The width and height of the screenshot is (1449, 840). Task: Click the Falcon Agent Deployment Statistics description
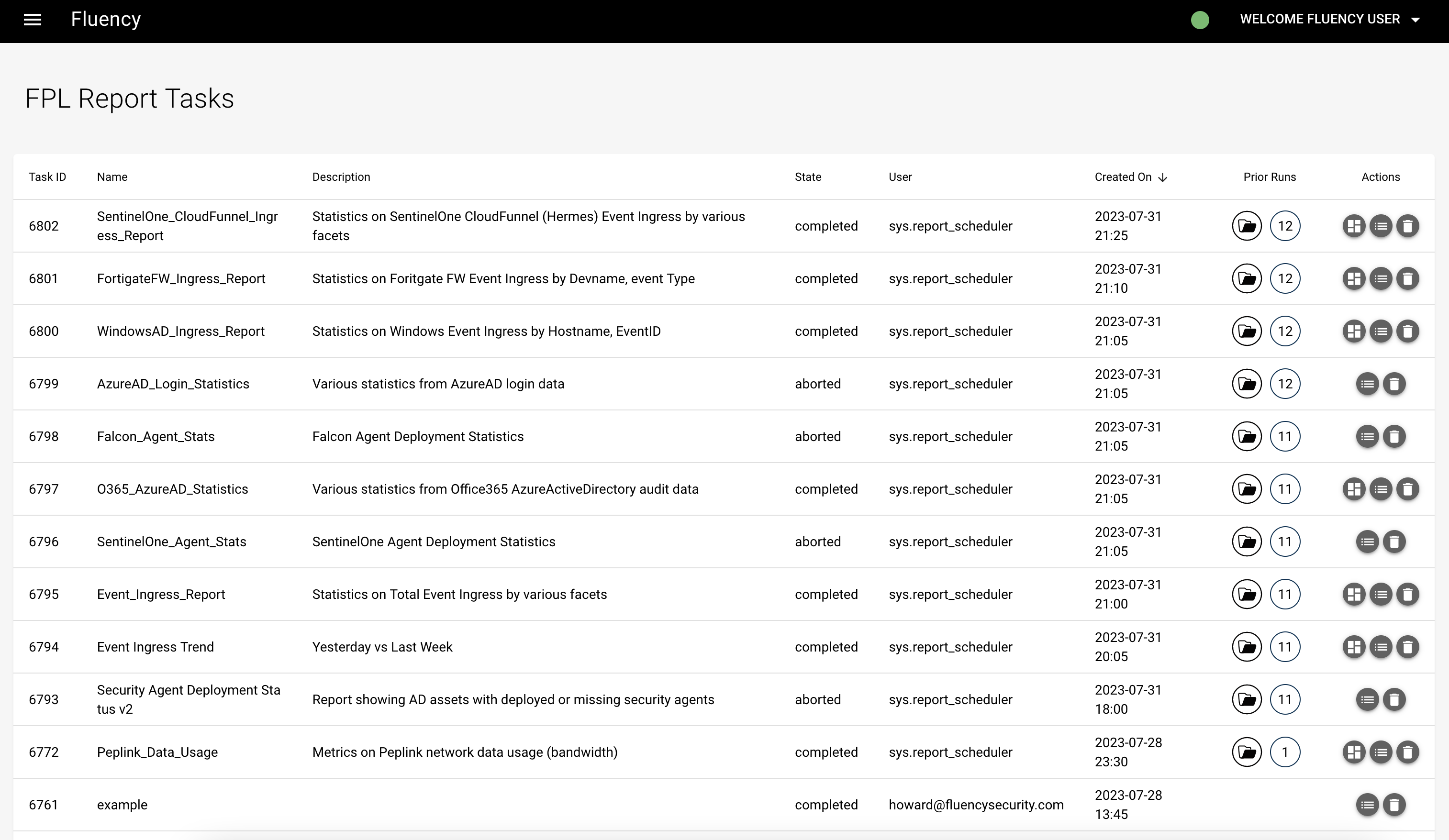coord(417,436)
